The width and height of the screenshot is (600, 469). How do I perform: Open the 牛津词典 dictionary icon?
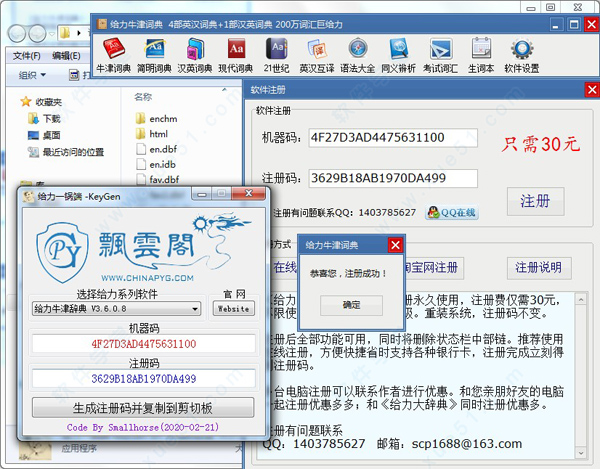(x=113, y=52)
